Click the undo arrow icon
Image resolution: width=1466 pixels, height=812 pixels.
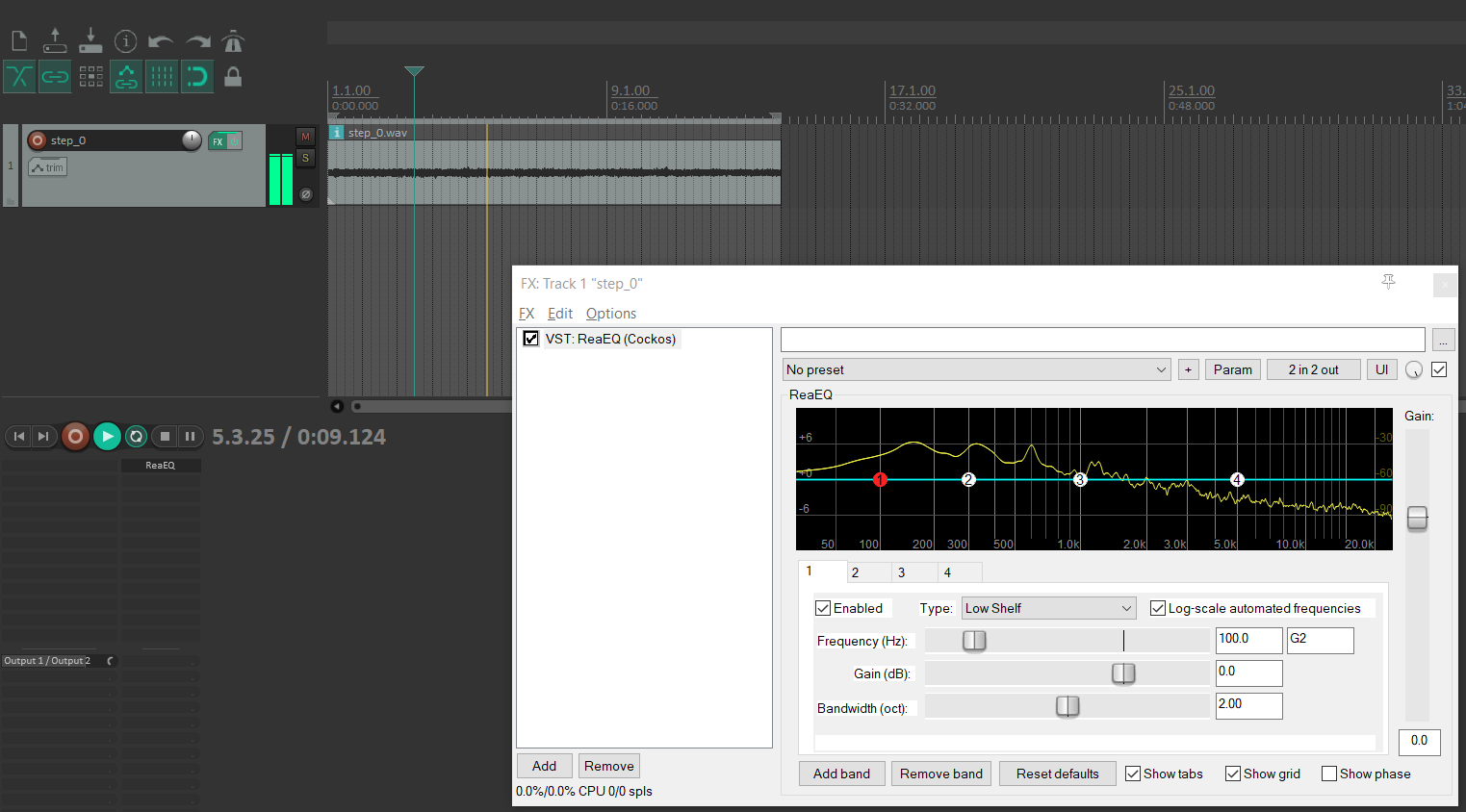pos(161,41)
